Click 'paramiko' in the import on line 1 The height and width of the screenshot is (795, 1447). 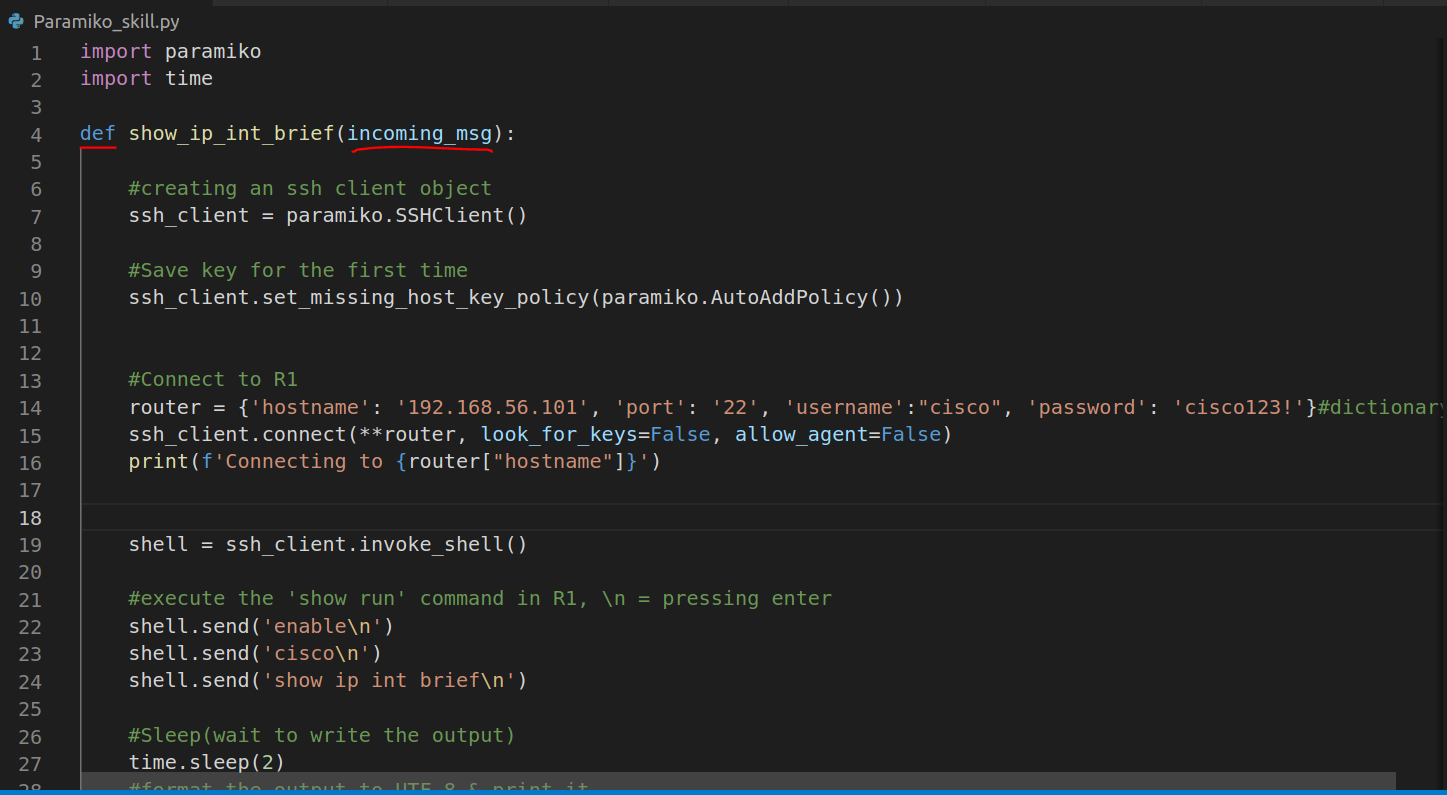click(213, 51)
